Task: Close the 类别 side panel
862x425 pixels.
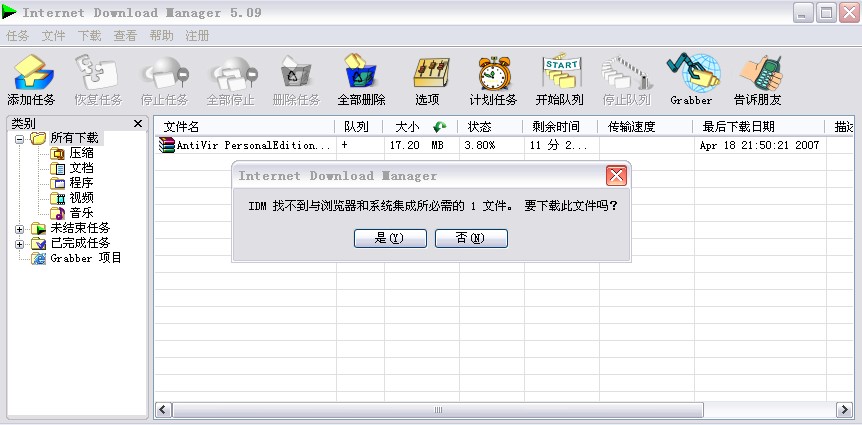Action: 138,124
